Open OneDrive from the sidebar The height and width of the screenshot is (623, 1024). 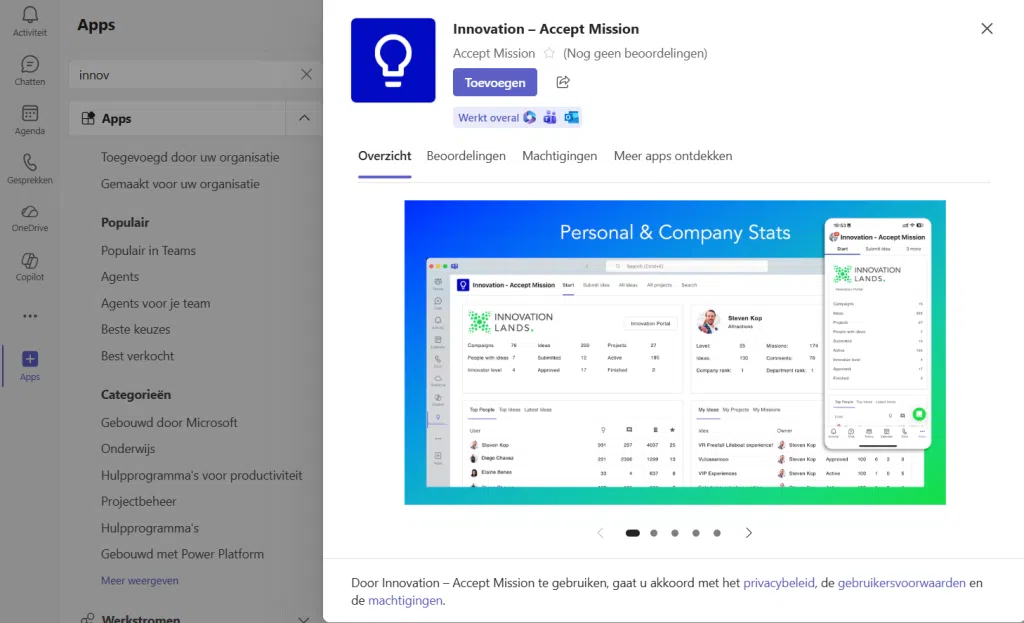click(x=29, y=212)
